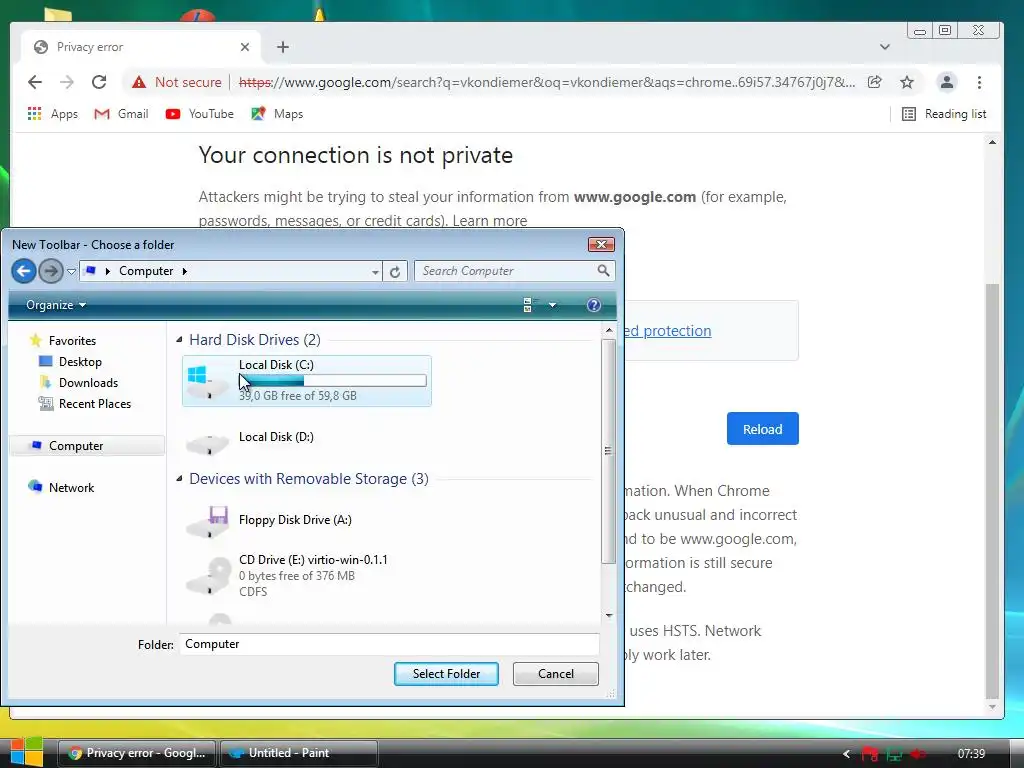Click Chrome's back navigation arrow

point(35,82)
